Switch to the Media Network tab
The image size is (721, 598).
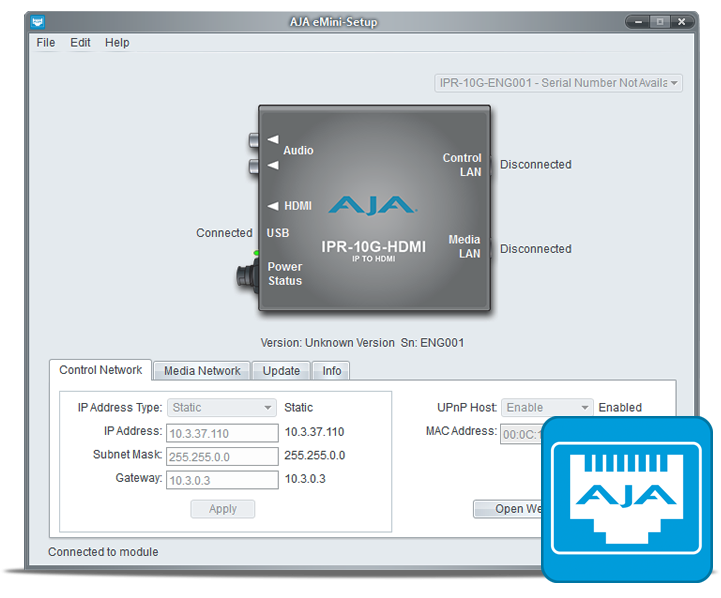tap(202, 370)
